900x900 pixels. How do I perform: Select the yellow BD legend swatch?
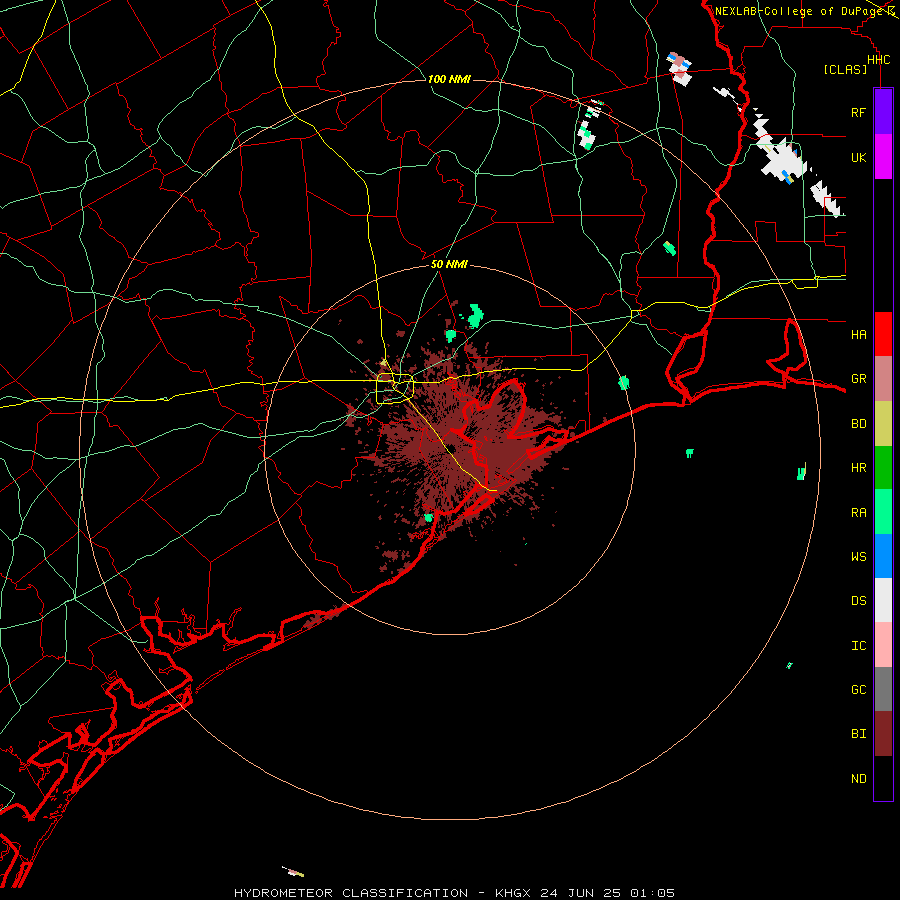883,424
